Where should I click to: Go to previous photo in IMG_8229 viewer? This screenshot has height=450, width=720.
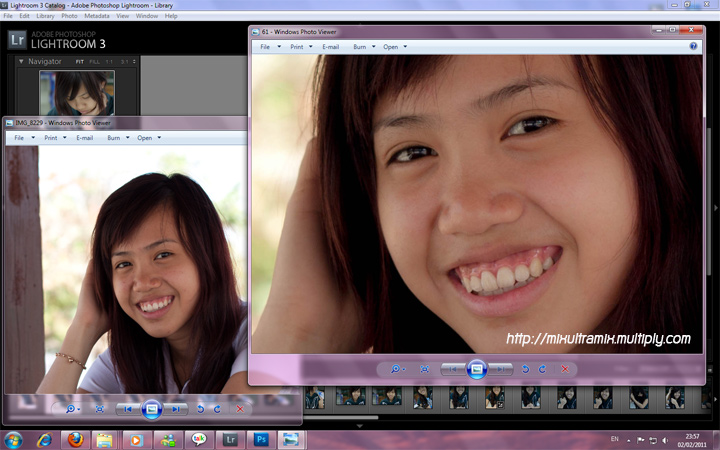[x=128, y=409]
